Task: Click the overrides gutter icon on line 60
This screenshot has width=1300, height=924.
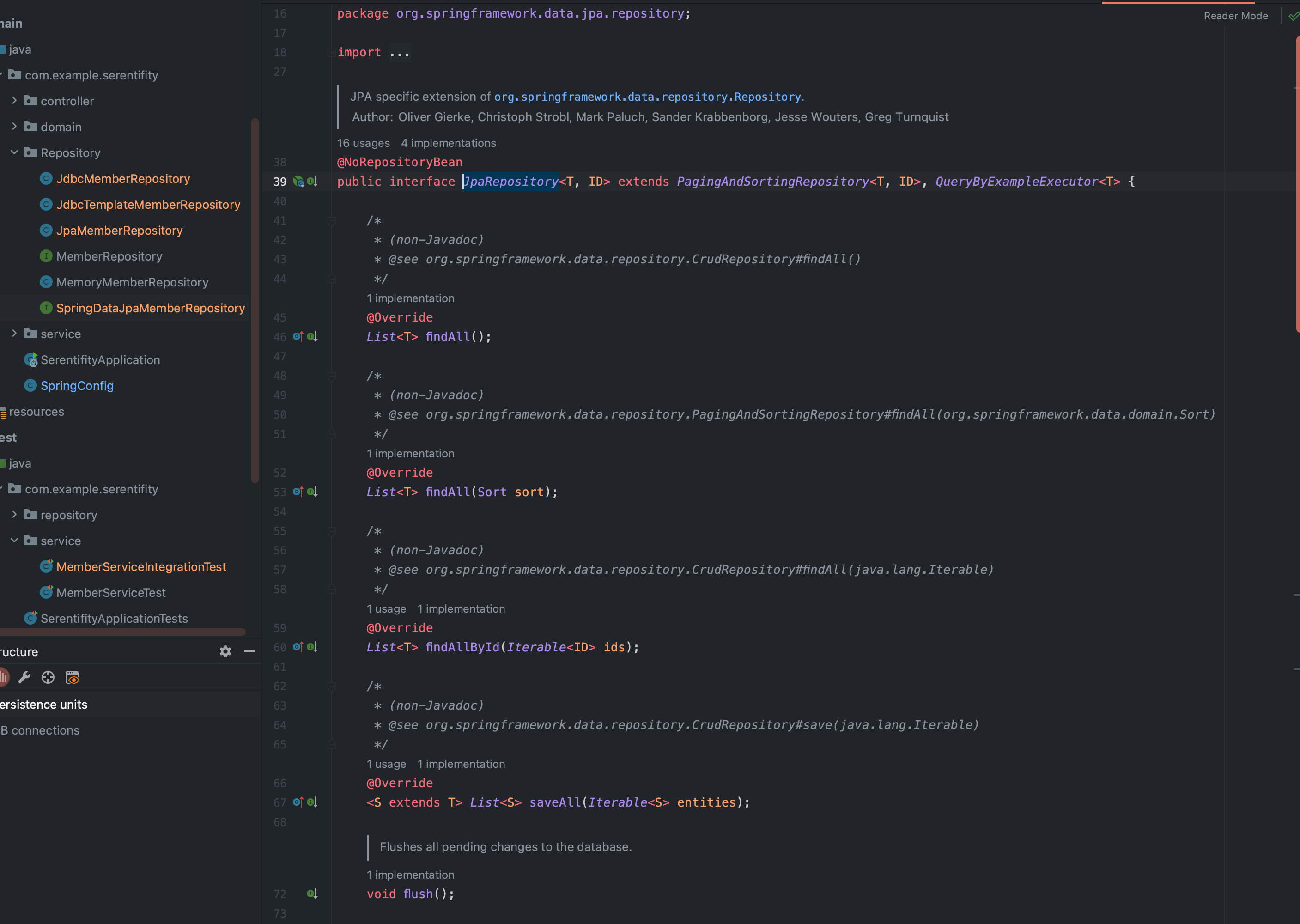Action: tap(298, 647)
